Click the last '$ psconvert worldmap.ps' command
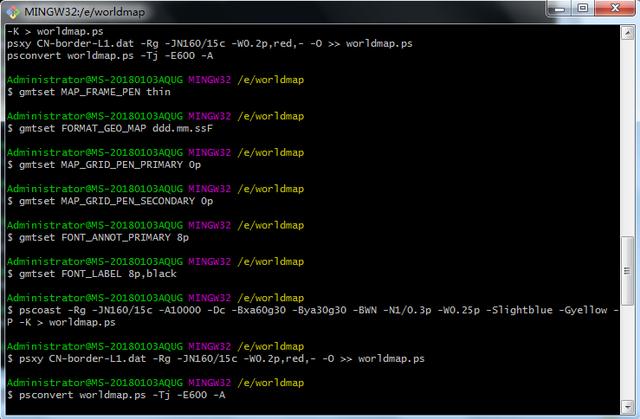640x419 pixels. pyautogui.click(x=116, y=395)
